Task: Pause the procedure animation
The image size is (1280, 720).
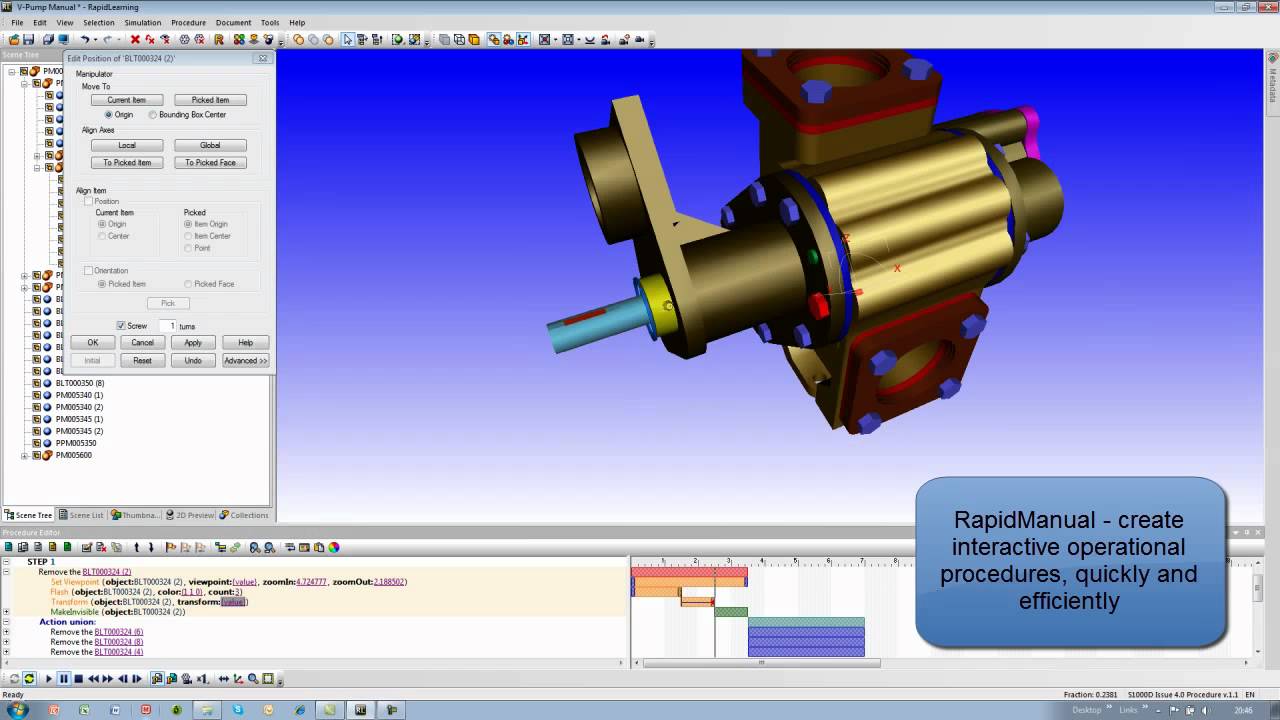Action: 63,679
